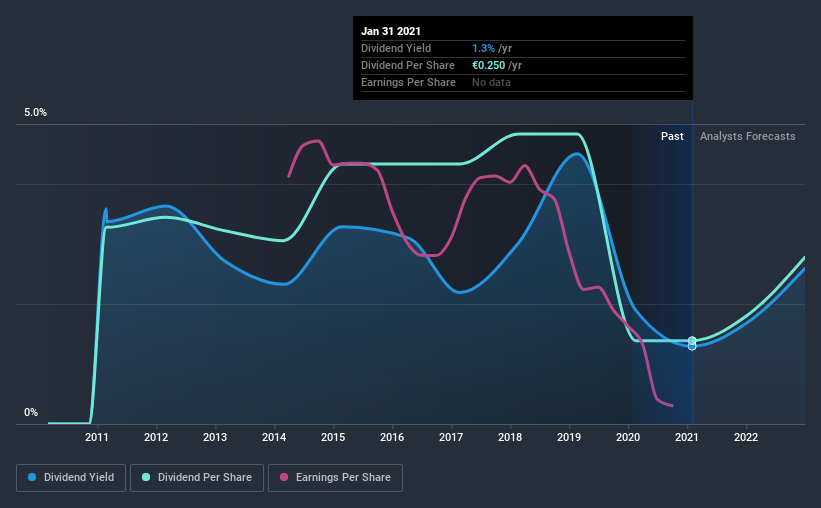Click the 'Past' region label
Viewport: 821px width, 508px height.
click(672, 136)
